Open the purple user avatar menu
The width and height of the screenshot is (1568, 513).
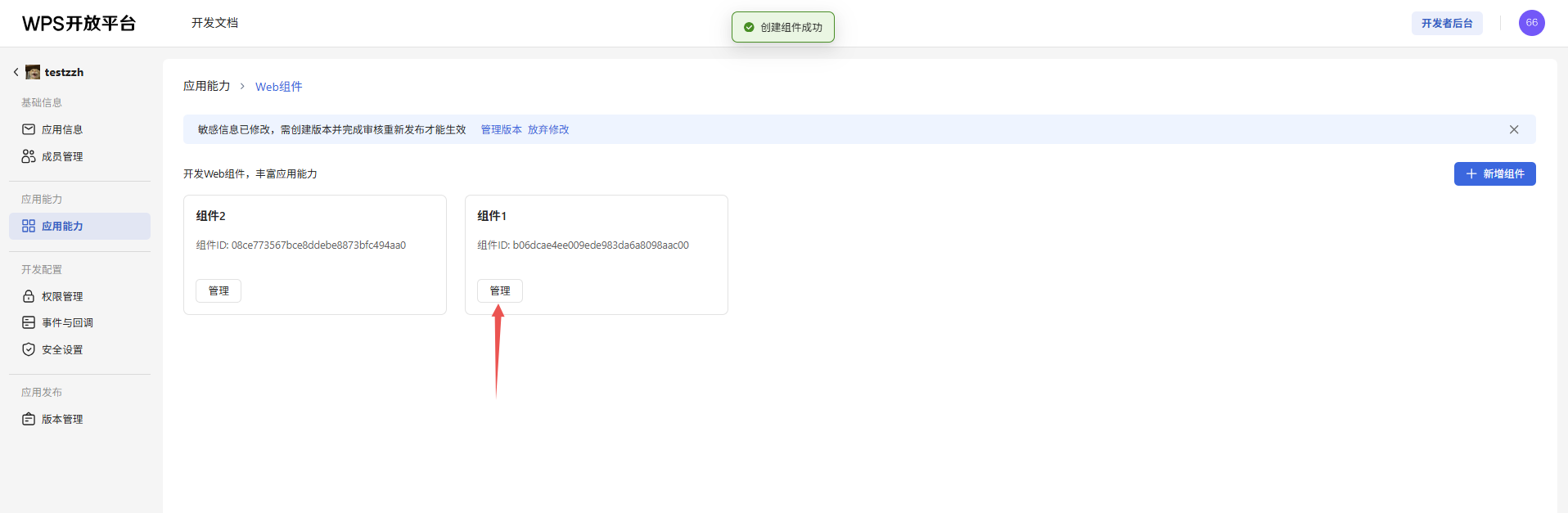(1531, 23)
